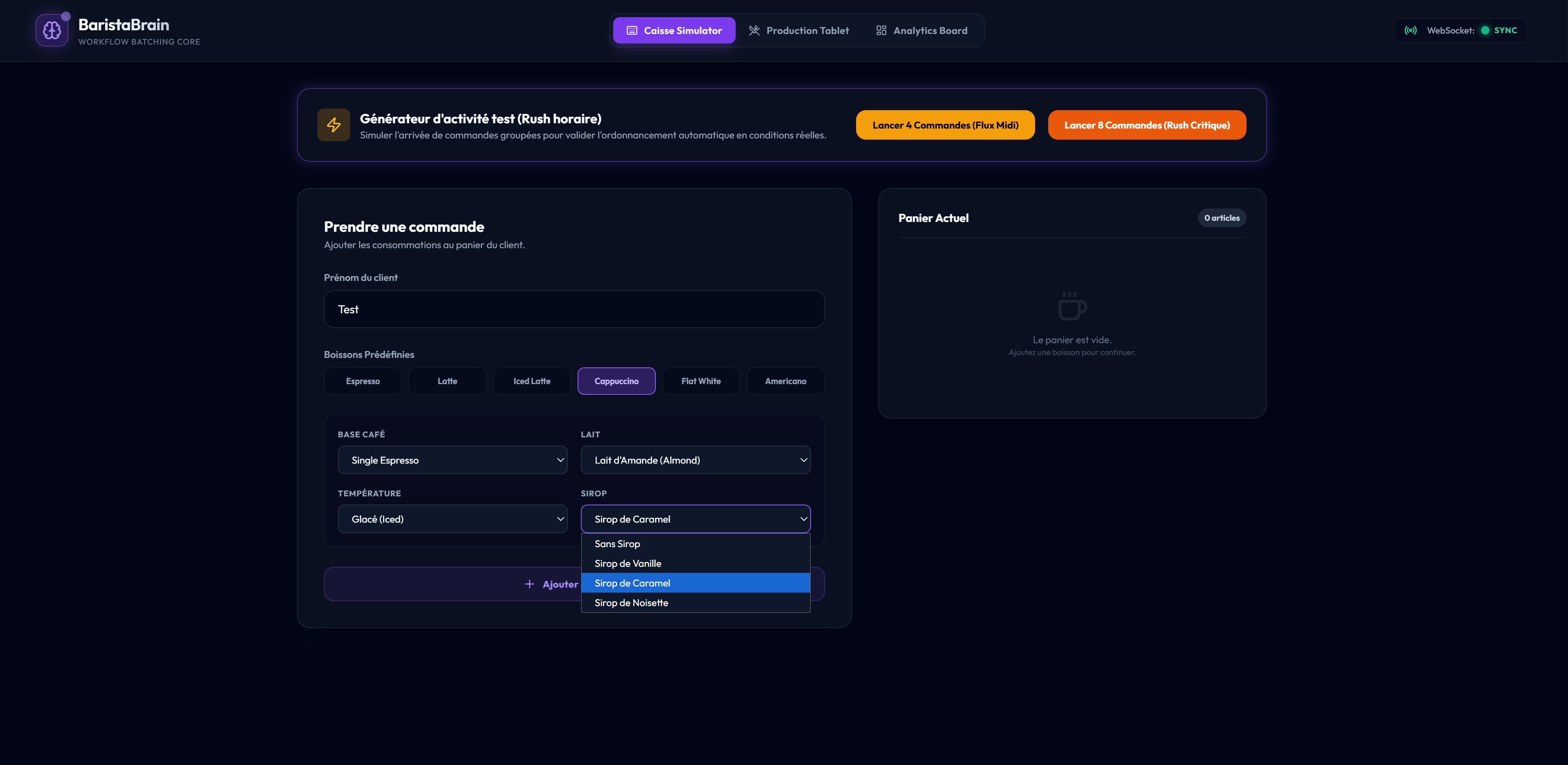Click the 'Le panier est vide.' message
Screen dimensions: 1568x765
(1072, 340)
